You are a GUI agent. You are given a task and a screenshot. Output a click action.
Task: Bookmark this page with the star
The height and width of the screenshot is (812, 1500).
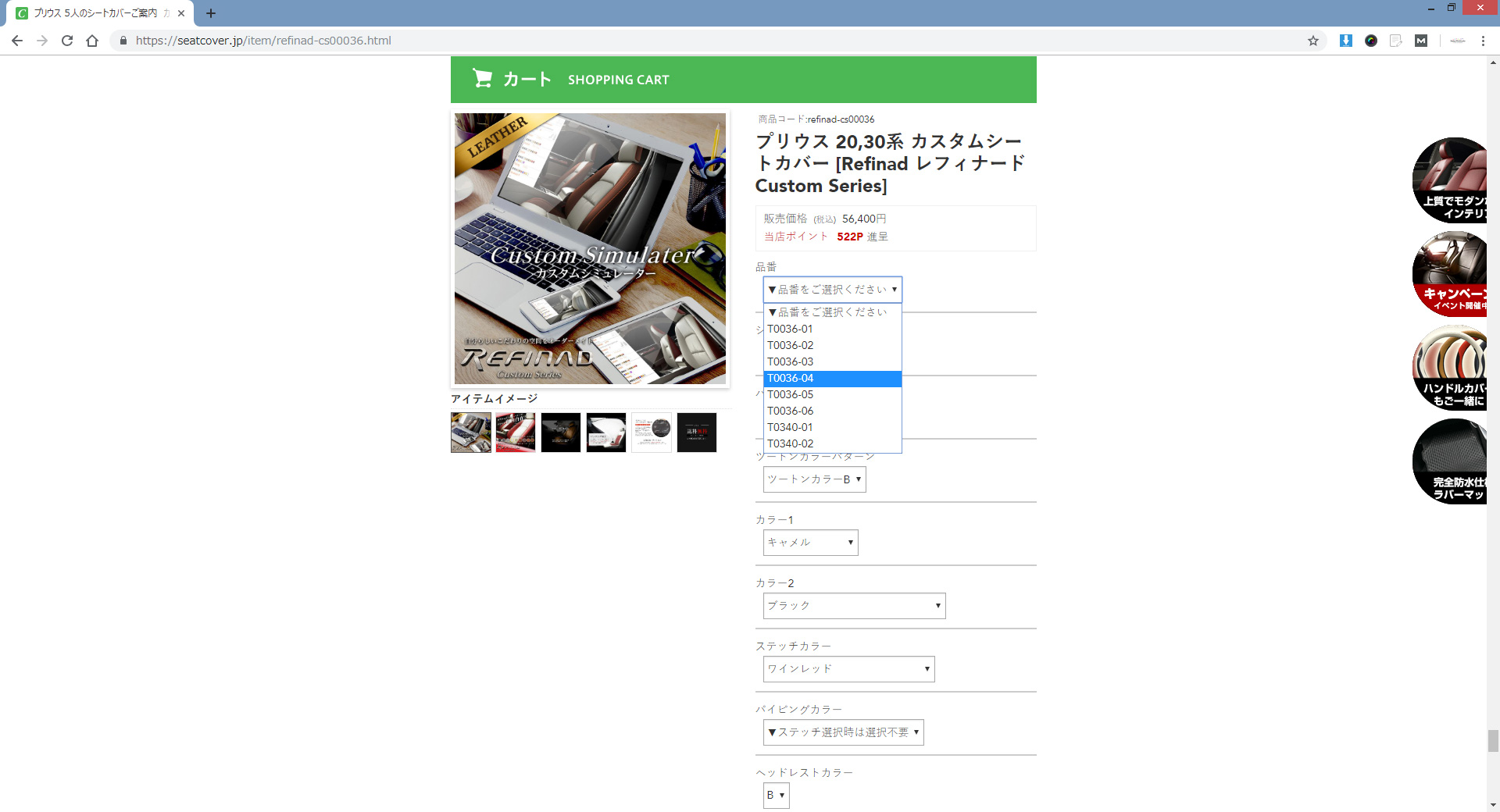(x=1313, y=41)
